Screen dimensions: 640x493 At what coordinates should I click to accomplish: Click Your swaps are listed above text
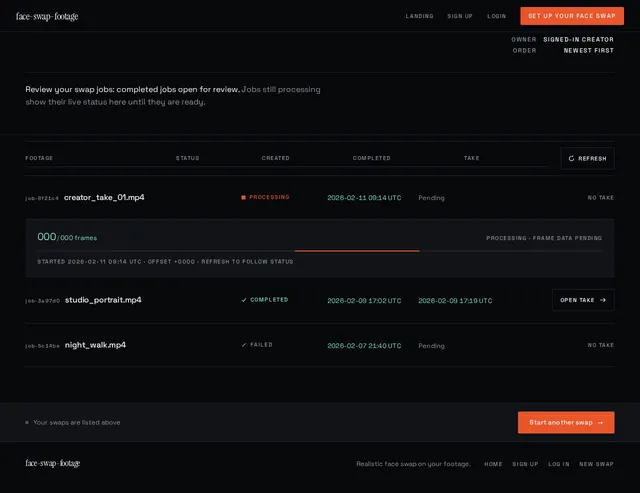click(x=77, y=422)
